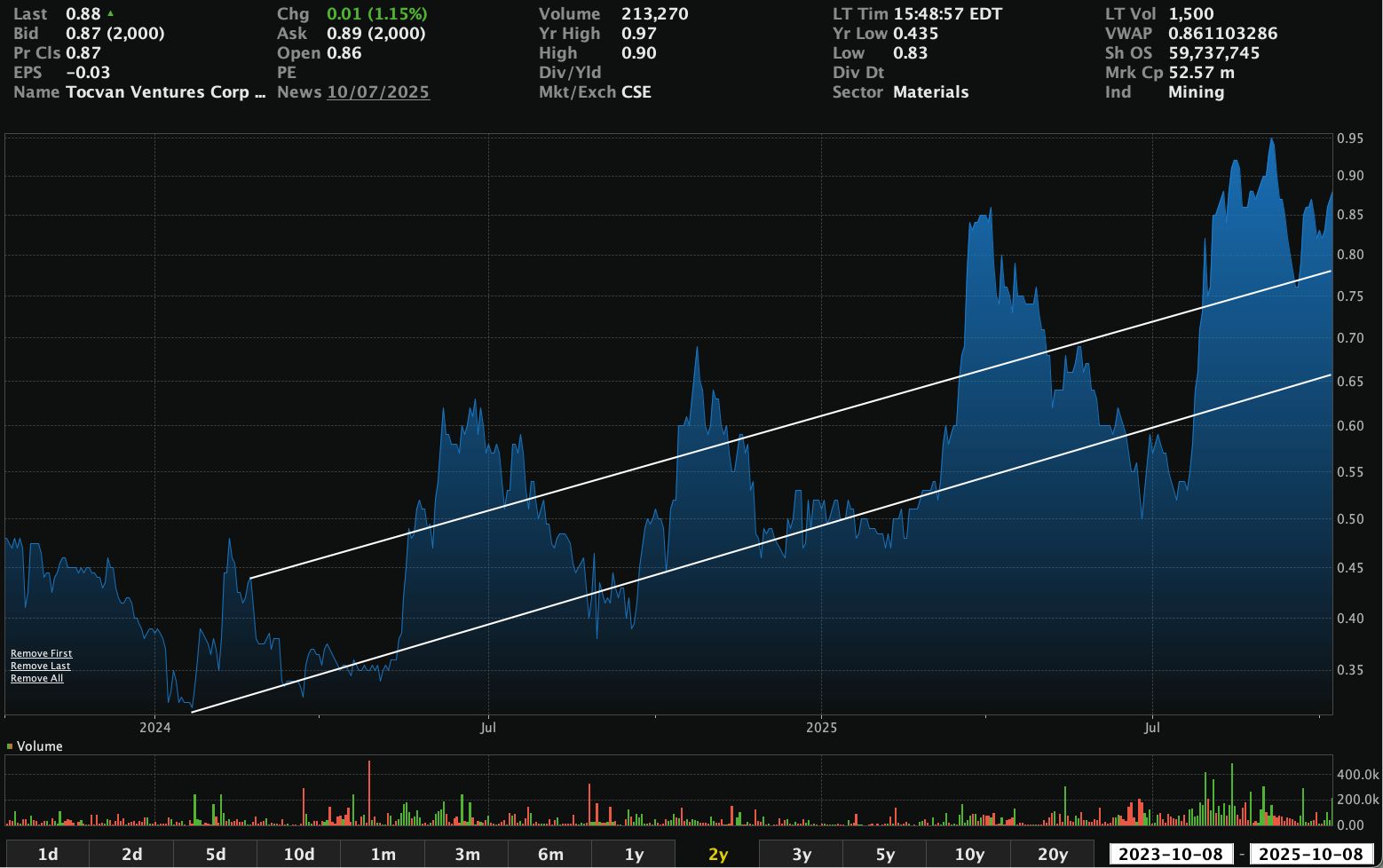This screenshot has height=868, width=1383.
Task: Open the 10/07/2025 news link
Action: pos(378,92)
